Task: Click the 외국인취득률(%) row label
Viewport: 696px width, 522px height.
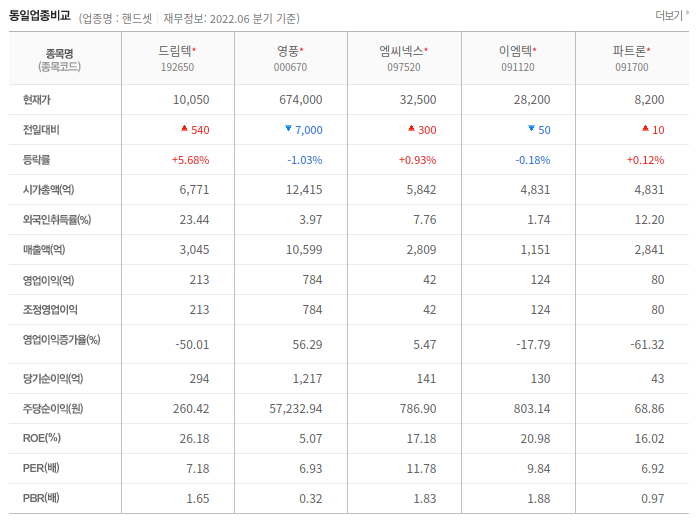Action: pyautogui.click(x=57, y=220)
